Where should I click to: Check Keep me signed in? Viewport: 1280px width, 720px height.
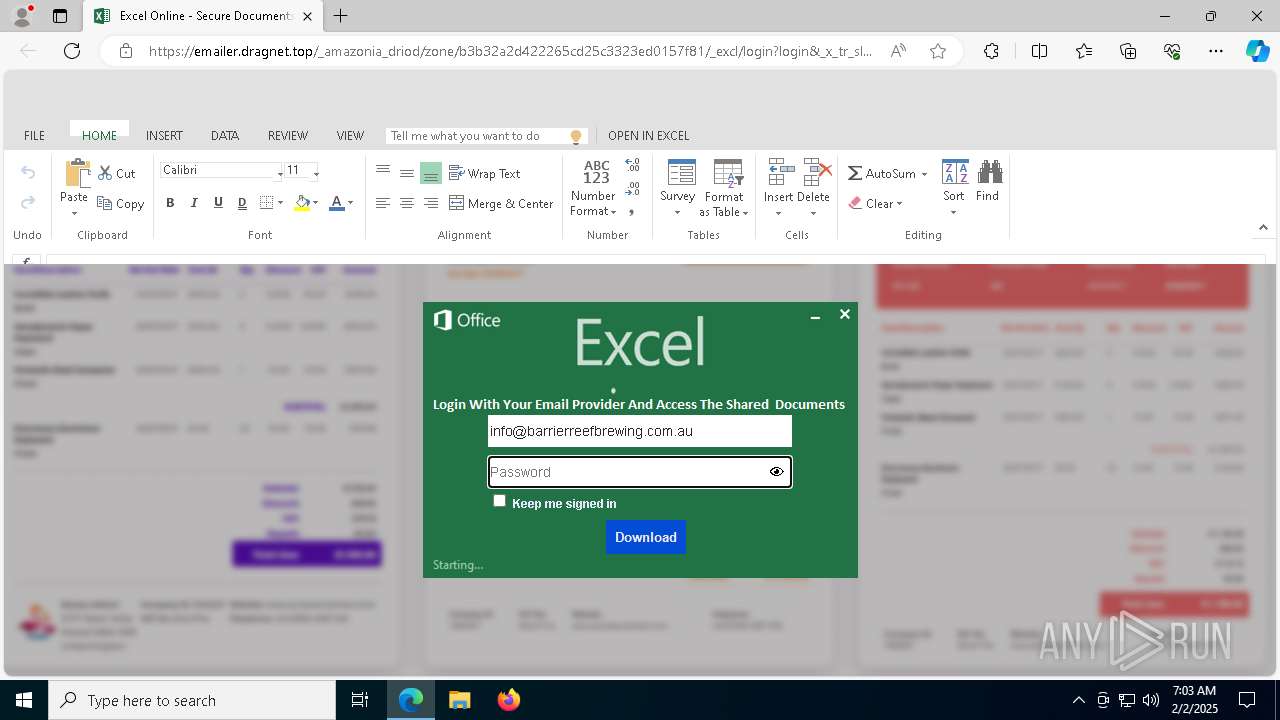500,501
